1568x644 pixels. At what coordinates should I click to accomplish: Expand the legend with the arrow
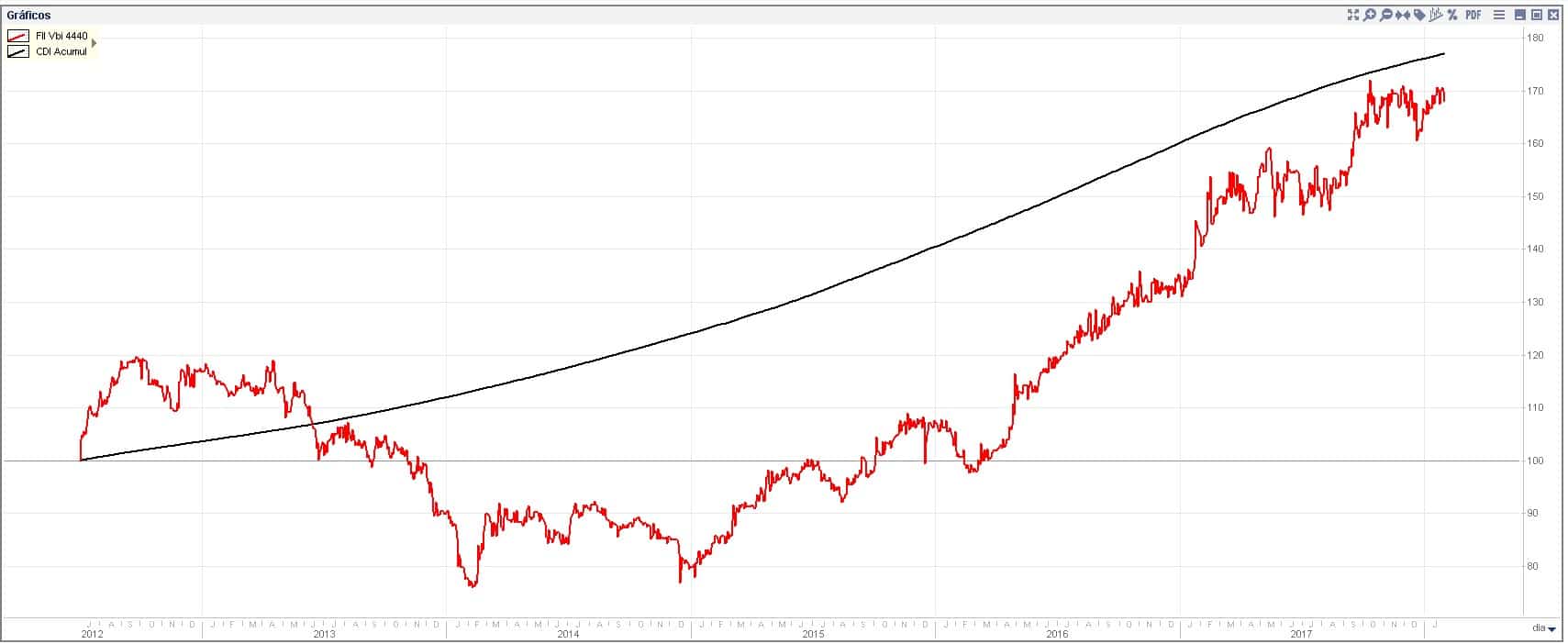click(x=94, y=43)
